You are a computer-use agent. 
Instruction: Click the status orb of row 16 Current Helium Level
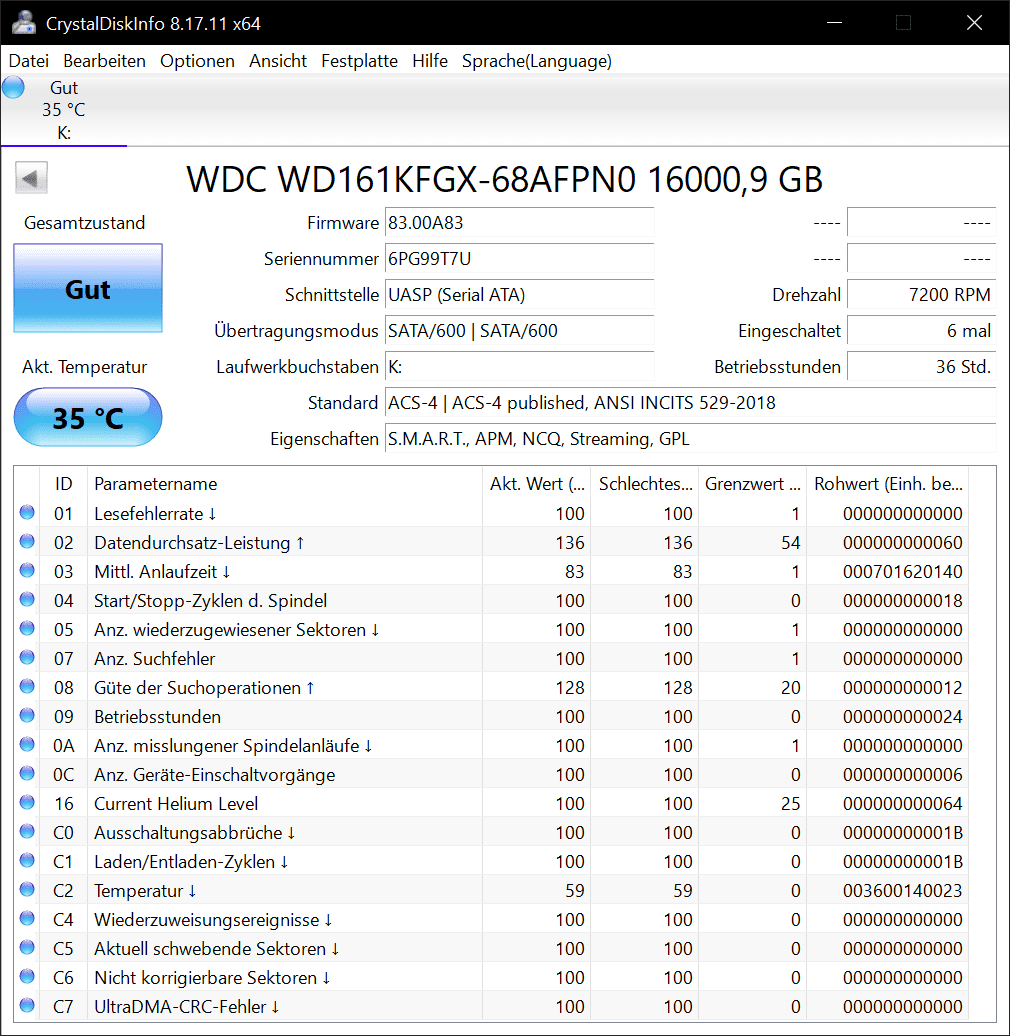tap(27, 802)
